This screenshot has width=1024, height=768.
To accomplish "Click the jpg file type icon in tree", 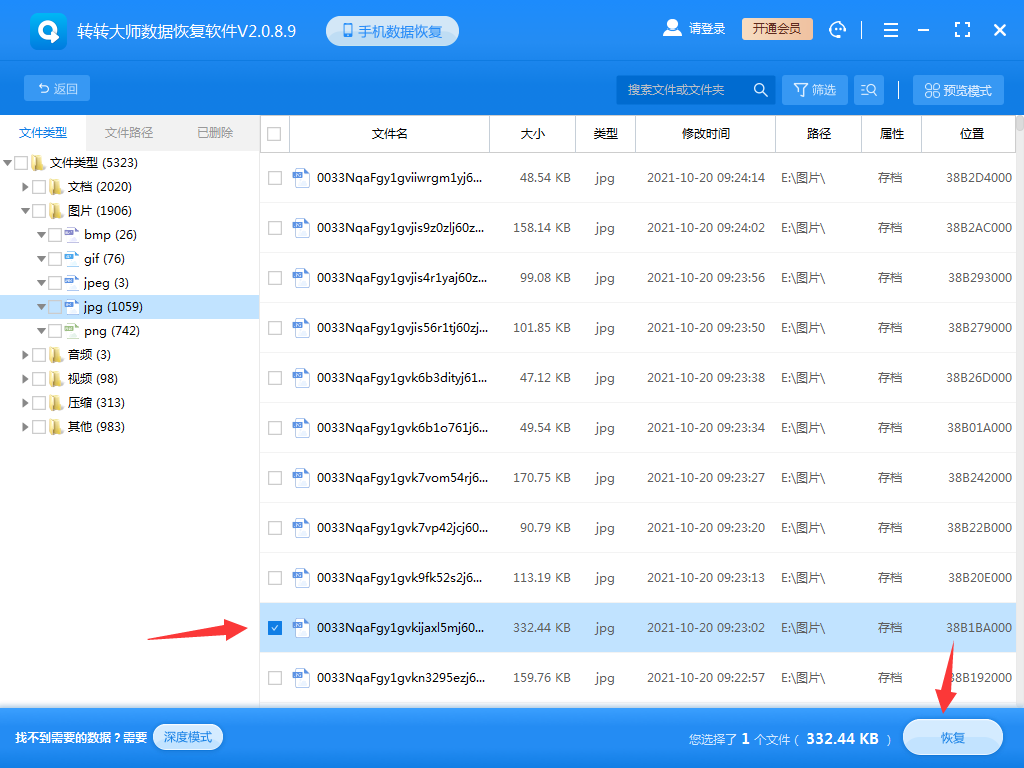I will click(72, 307).
